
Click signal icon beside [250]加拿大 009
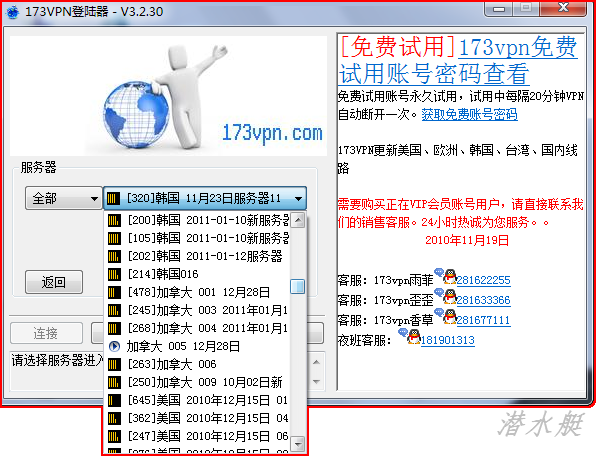coord(114,382)
